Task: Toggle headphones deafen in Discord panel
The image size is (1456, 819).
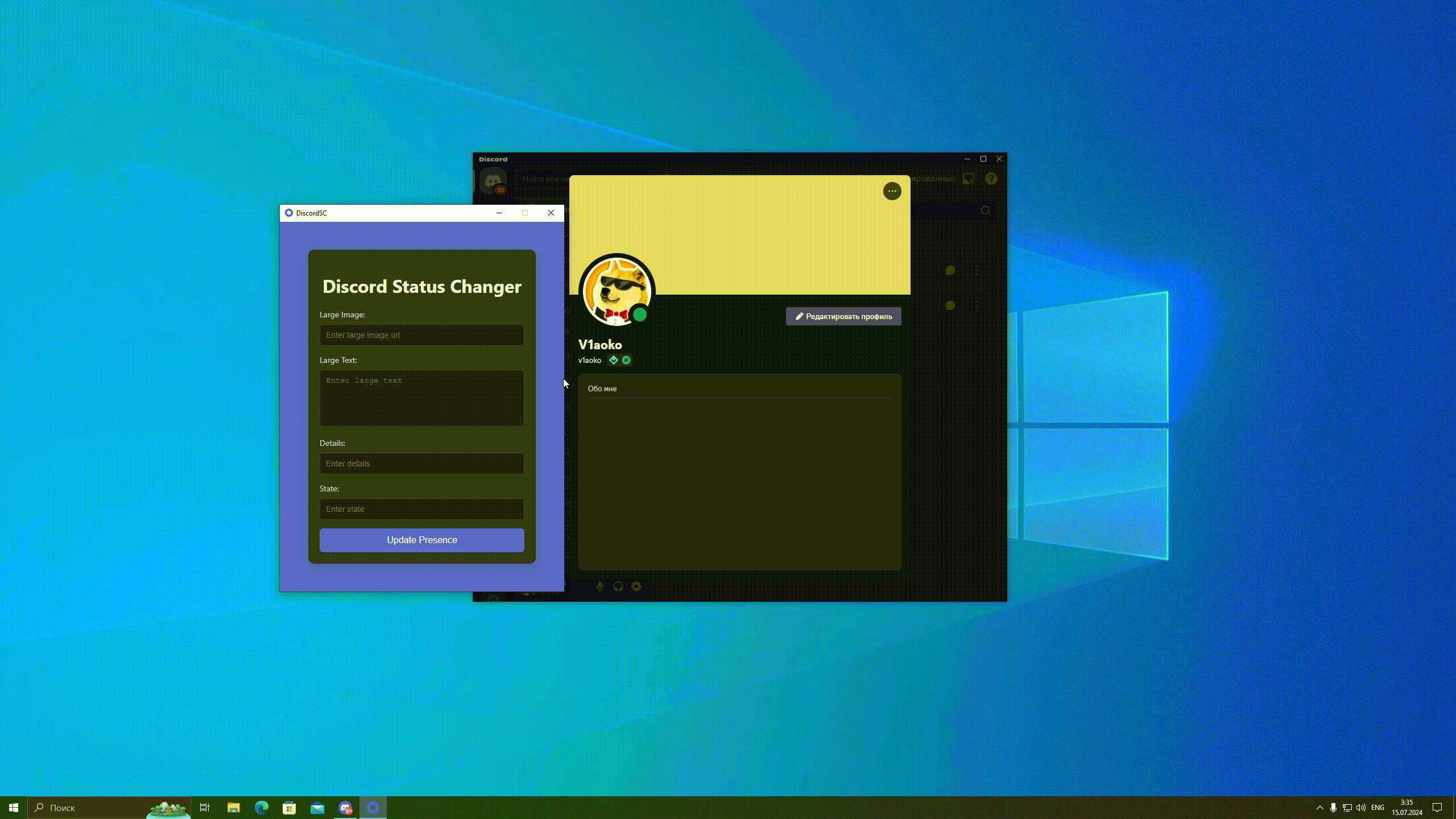Action: tap(618, 586)
